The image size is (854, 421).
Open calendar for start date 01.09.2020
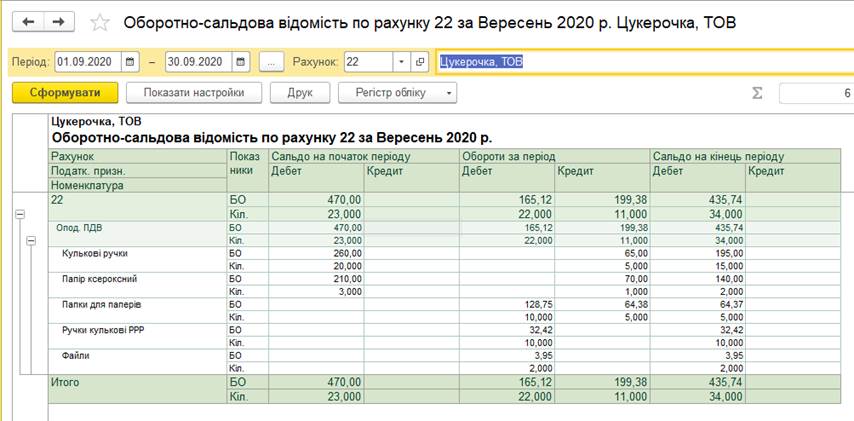(130, 62)
